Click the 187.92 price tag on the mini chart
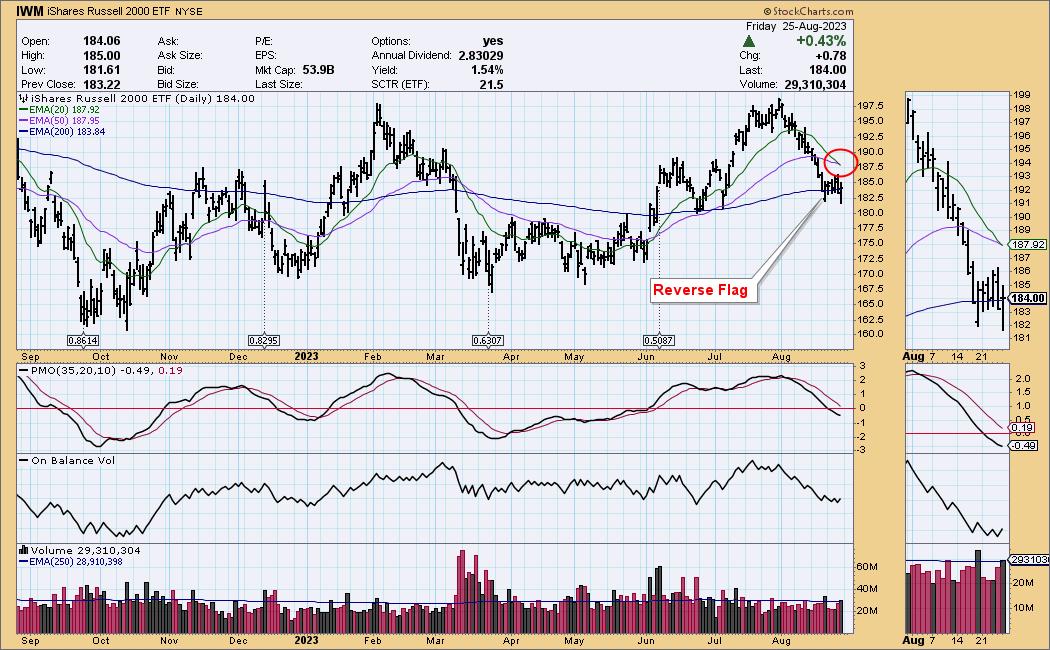Viewport: 1050px width, 650px height. (1029, 245)
